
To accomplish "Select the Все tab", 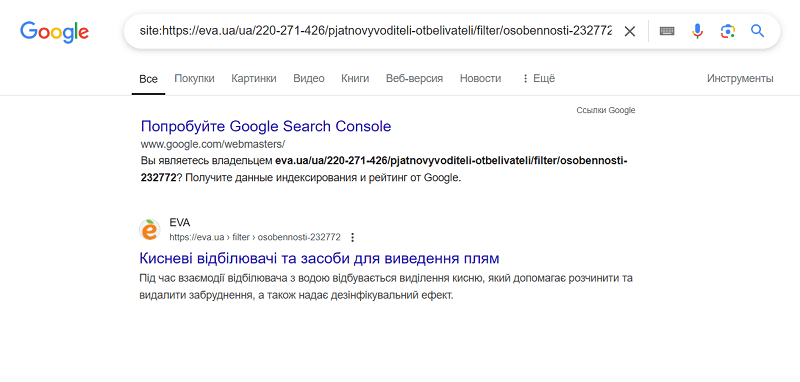I will click(148, 79).
